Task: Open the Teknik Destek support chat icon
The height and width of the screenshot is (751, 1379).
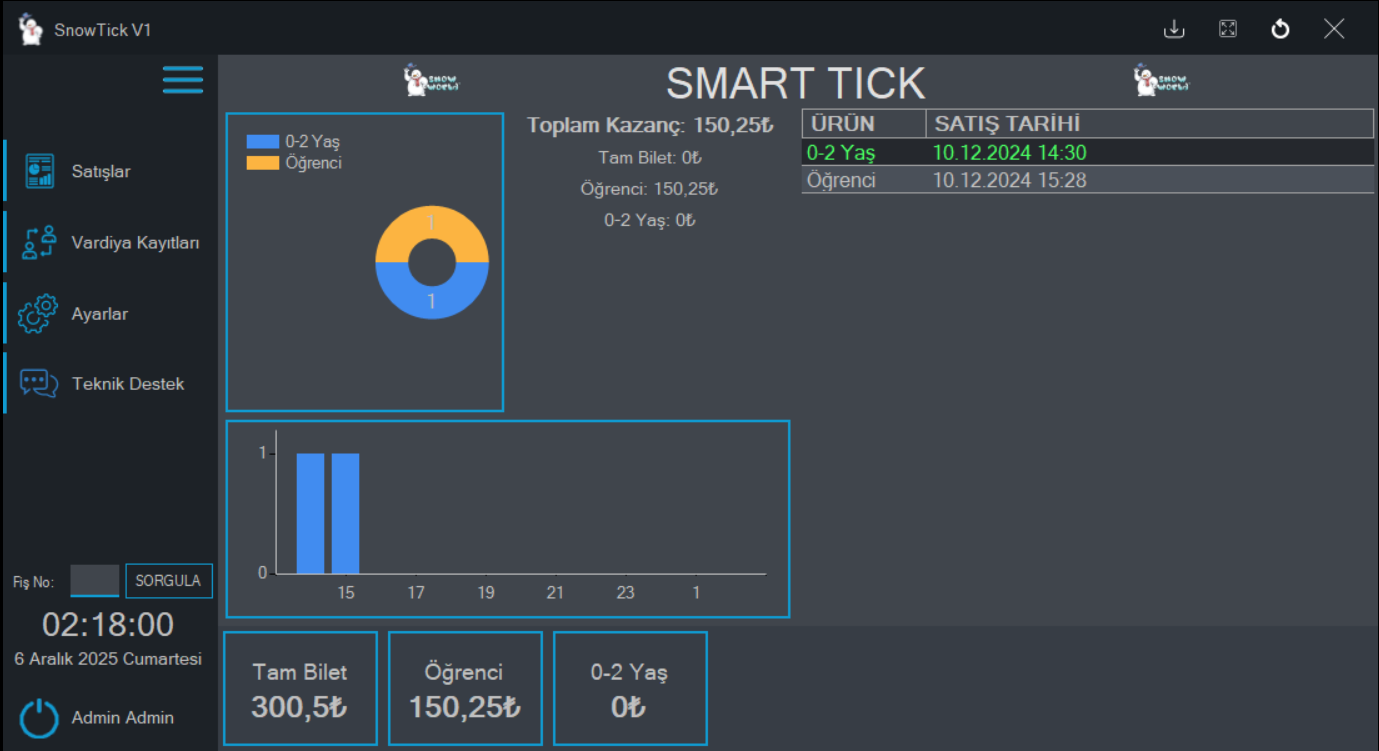Action: [37, 383]
